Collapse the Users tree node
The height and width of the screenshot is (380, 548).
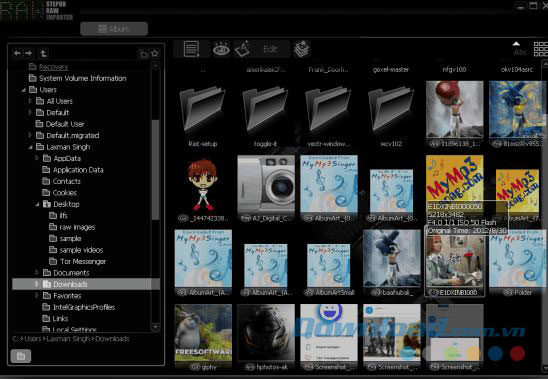pos(23,90)
